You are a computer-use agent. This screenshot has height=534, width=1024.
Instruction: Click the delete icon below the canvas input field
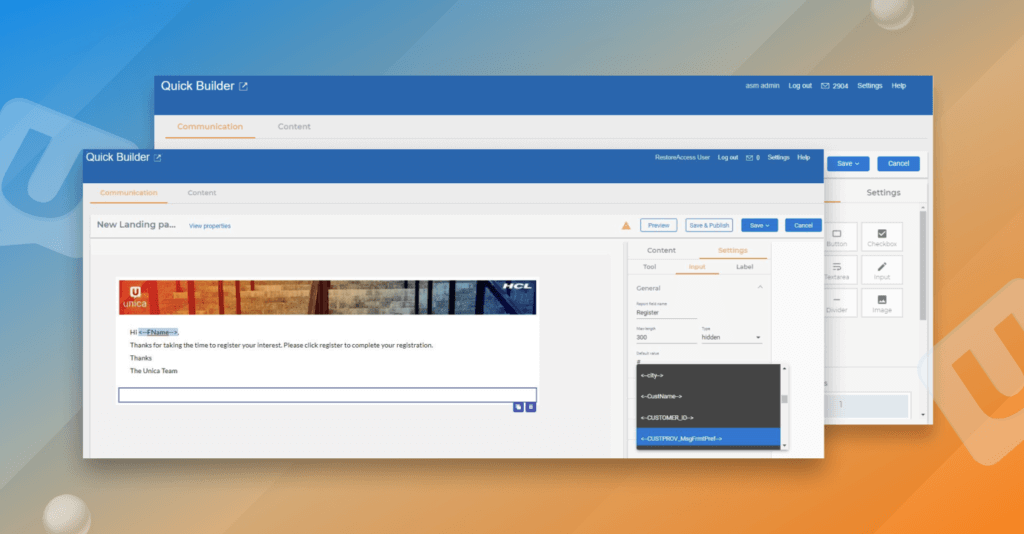click(x=531, y=407)
